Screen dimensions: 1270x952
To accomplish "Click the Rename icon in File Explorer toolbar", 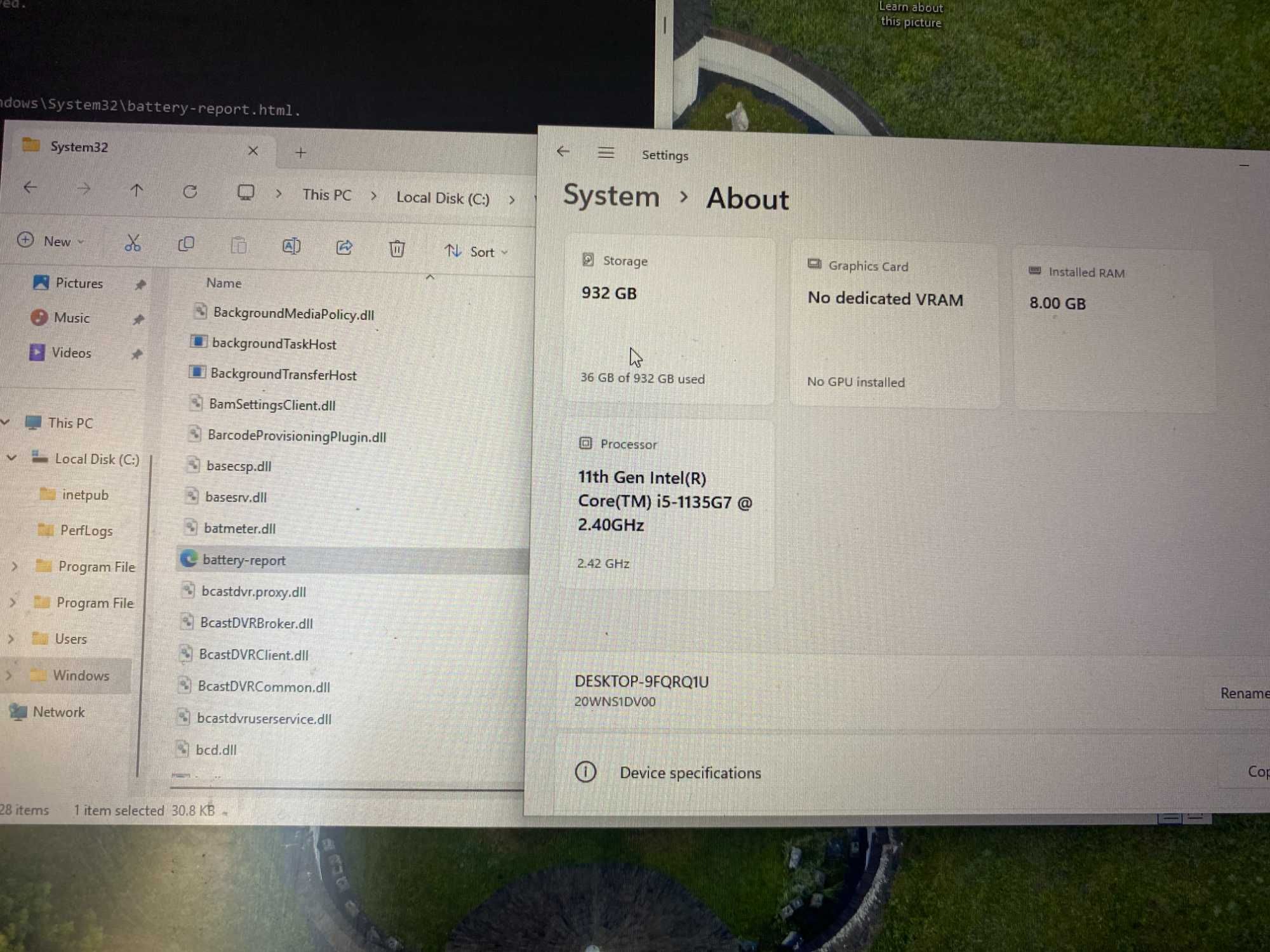I will click(291, 246).
